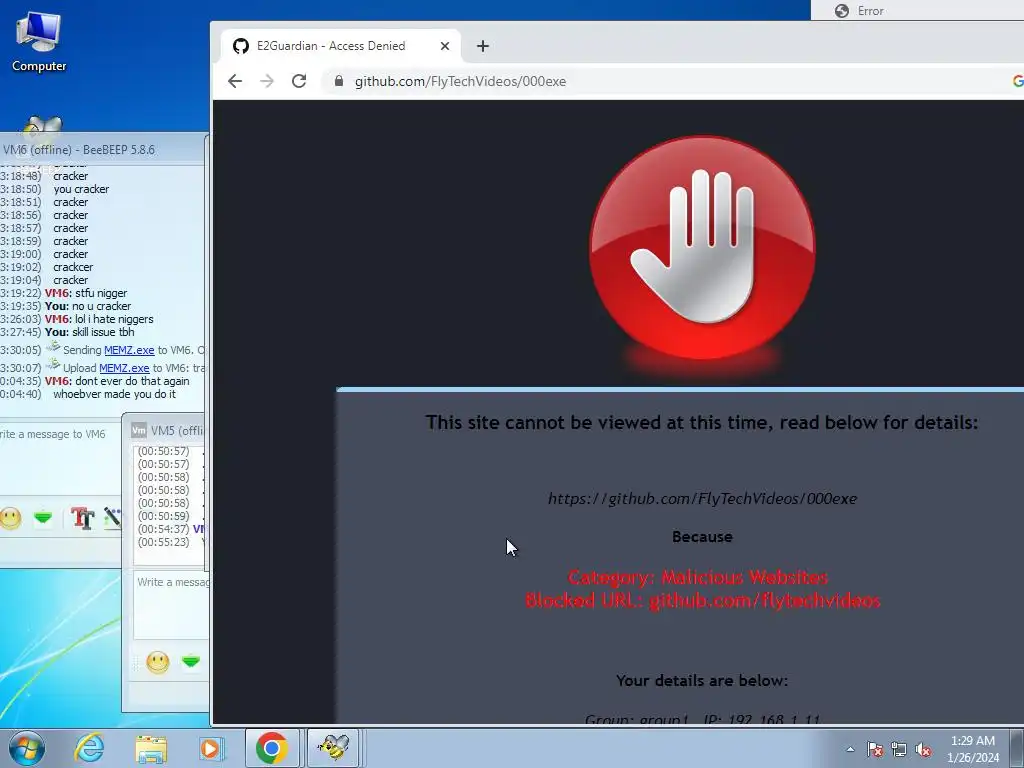Open Windows Explorer folder from taskbar

tap(151, 748)
